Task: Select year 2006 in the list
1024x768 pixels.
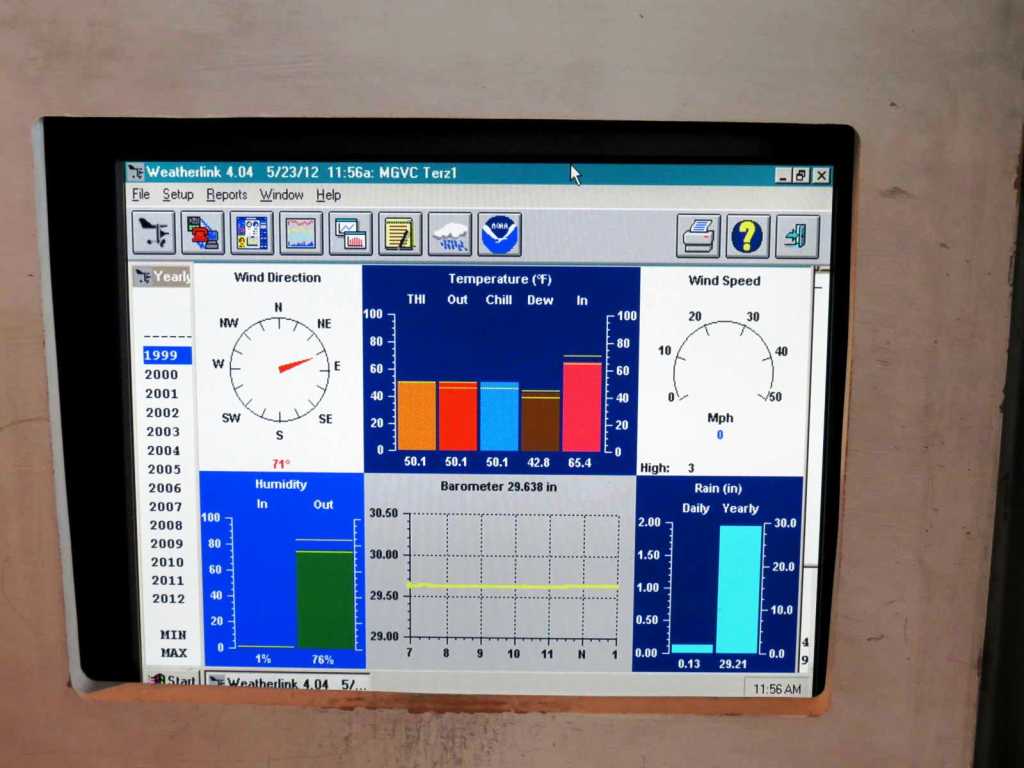Action: [165, 488]
